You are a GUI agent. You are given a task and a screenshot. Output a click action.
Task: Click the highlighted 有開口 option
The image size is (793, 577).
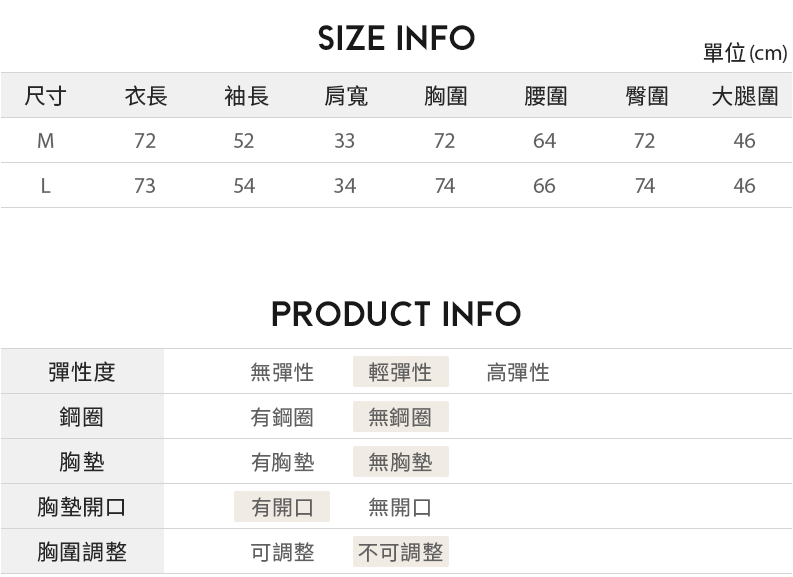click(x=282, y=507)
